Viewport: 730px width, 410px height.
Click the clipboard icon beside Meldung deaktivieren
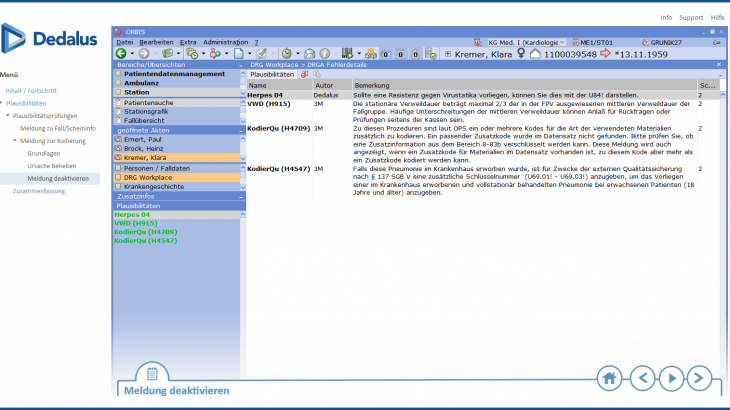coord(139,373)
